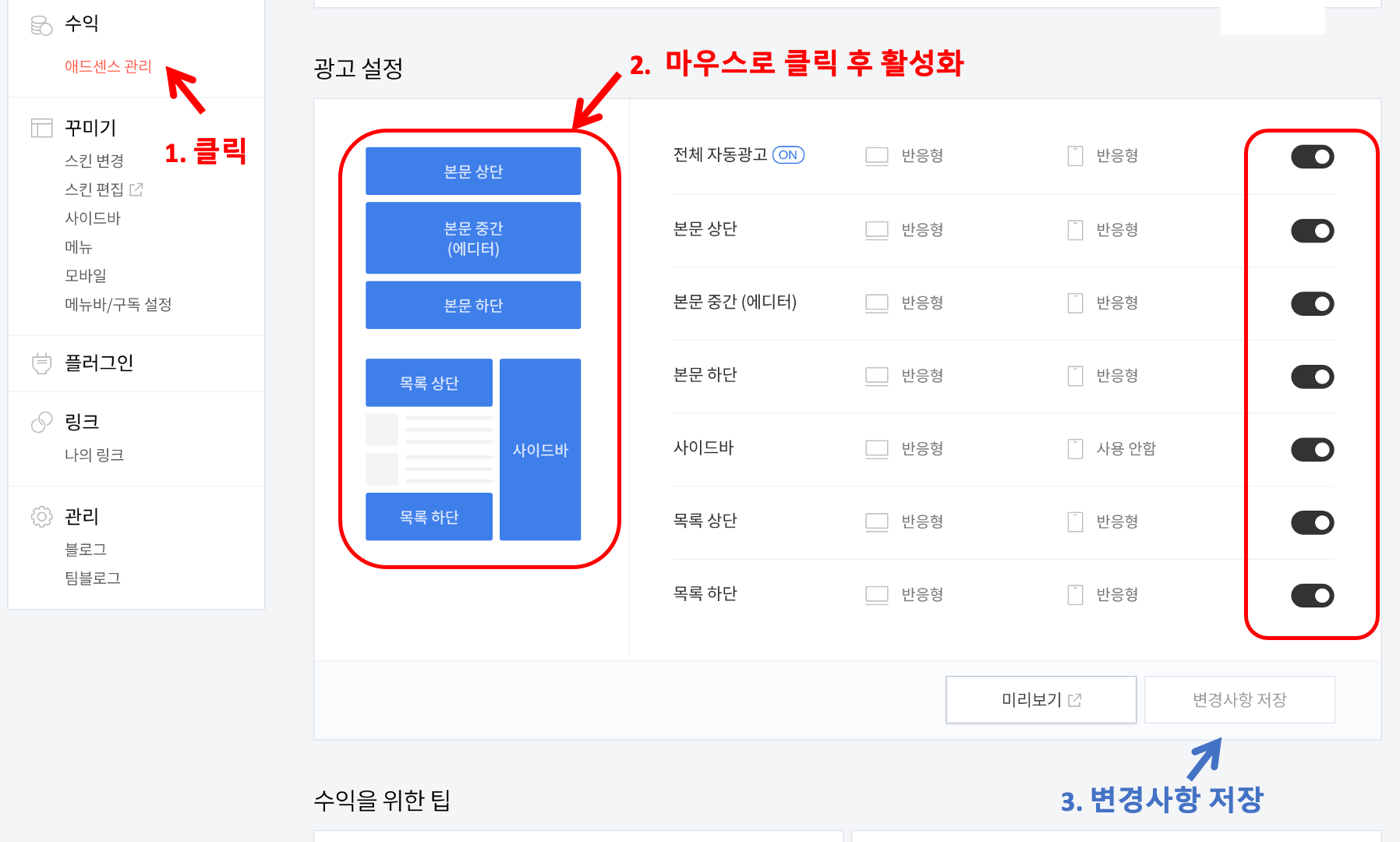Click the mobile icon in 본문 상단 row
Viewport: 1400px width, 842px height.
(1075, 230)
